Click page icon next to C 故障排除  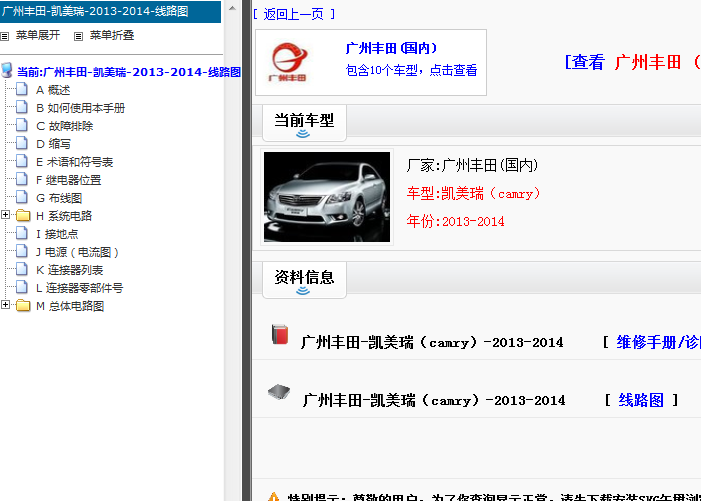(x=21, y=125)
